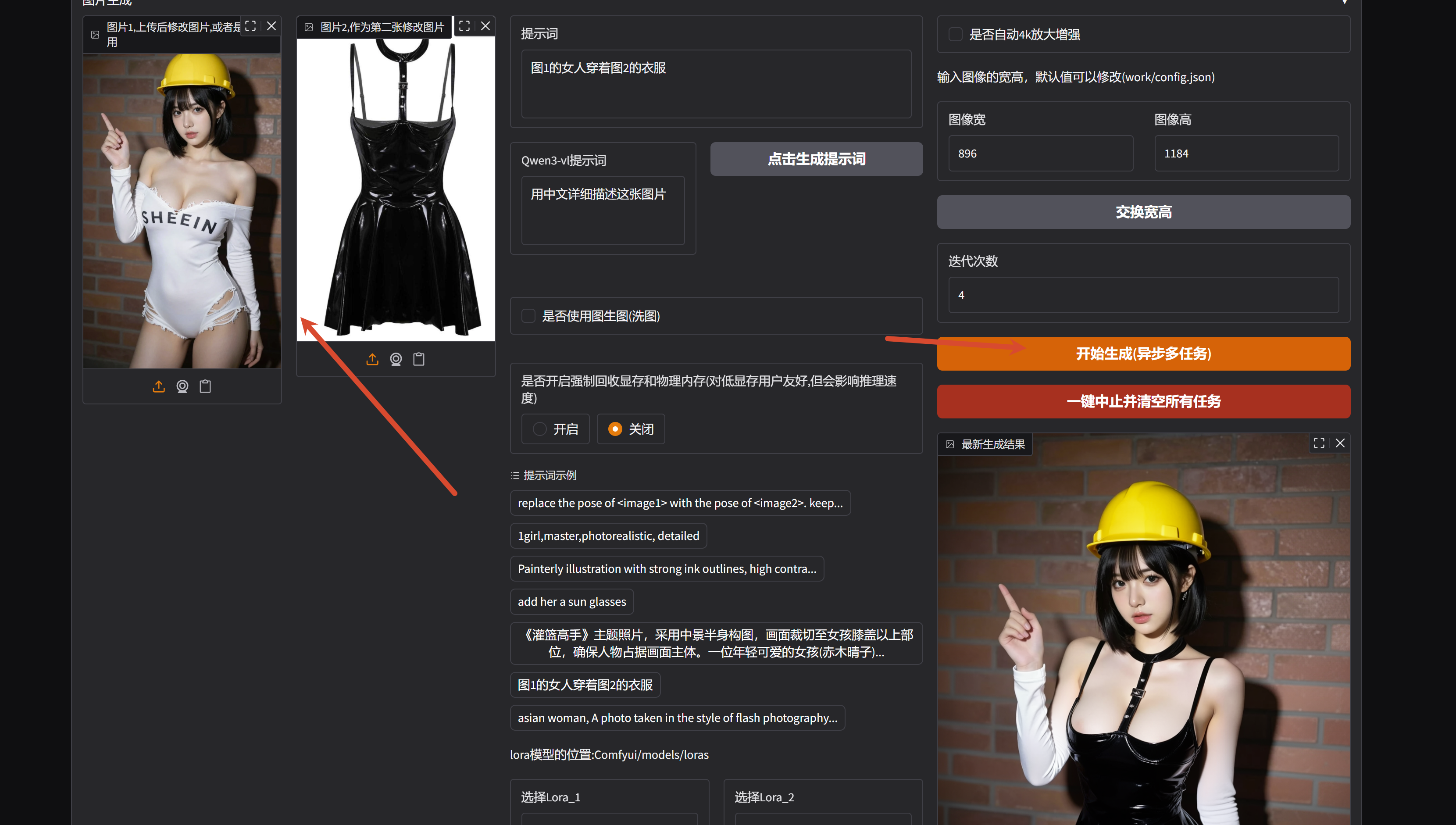Click the list icon beside 提示词示例
The width and height of the screenshot is (1456, 825).
coord(515,475)
